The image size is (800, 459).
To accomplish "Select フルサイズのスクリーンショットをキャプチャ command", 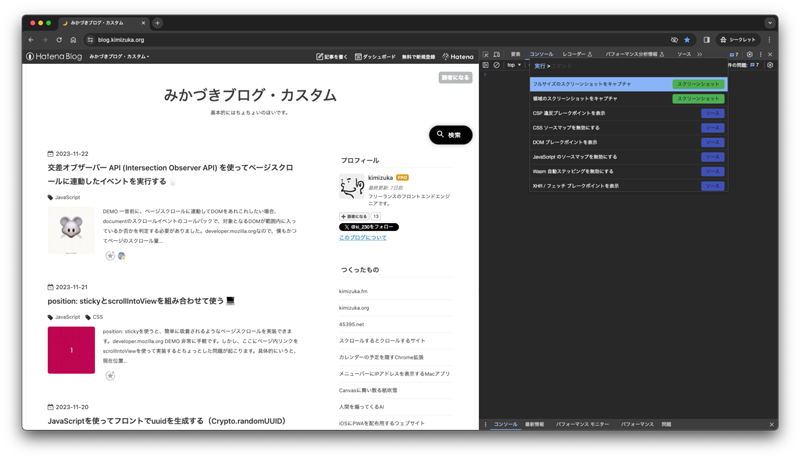I will point(629,84).
